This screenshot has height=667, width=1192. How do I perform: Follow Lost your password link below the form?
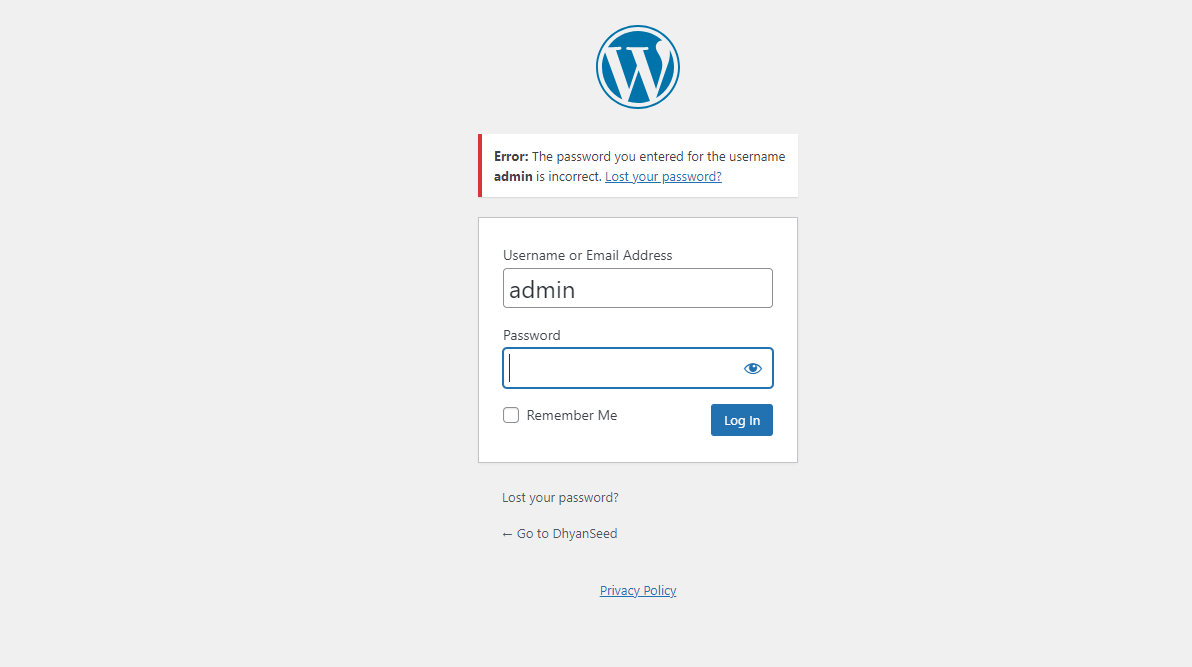tap(560, 497)
